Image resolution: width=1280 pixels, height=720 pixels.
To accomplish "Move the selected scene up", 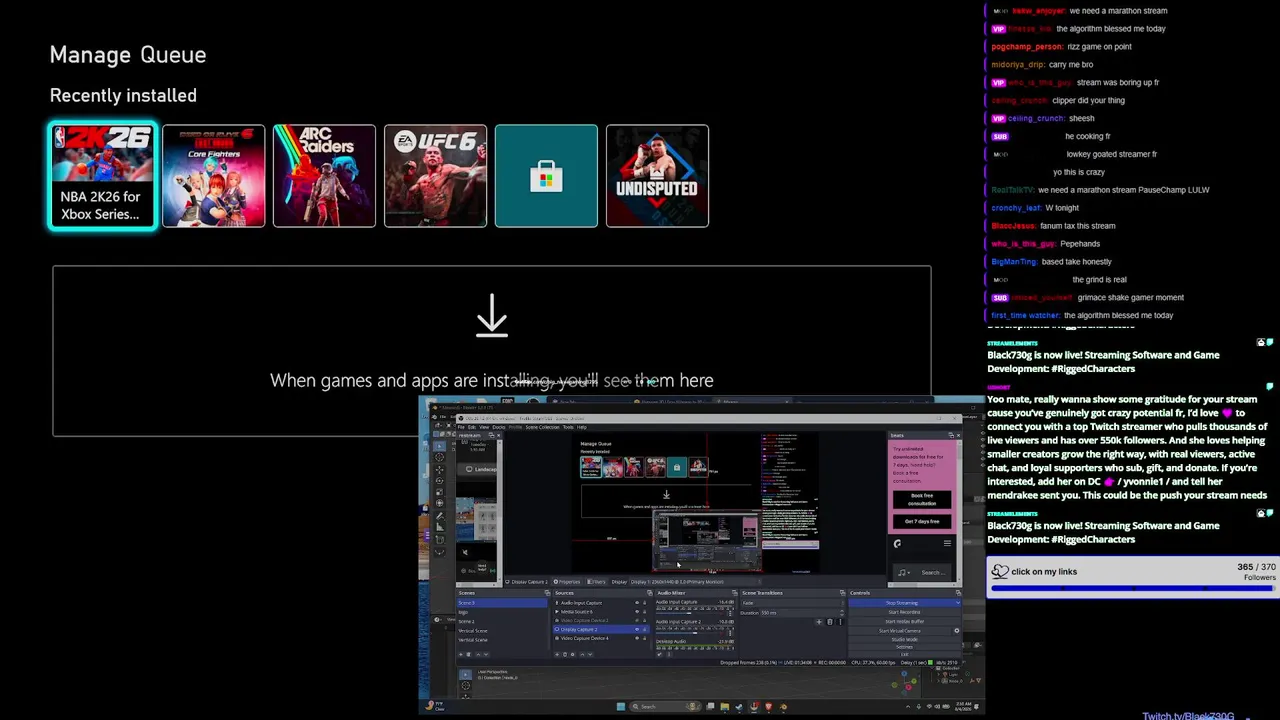I will (x=478, y=654).
